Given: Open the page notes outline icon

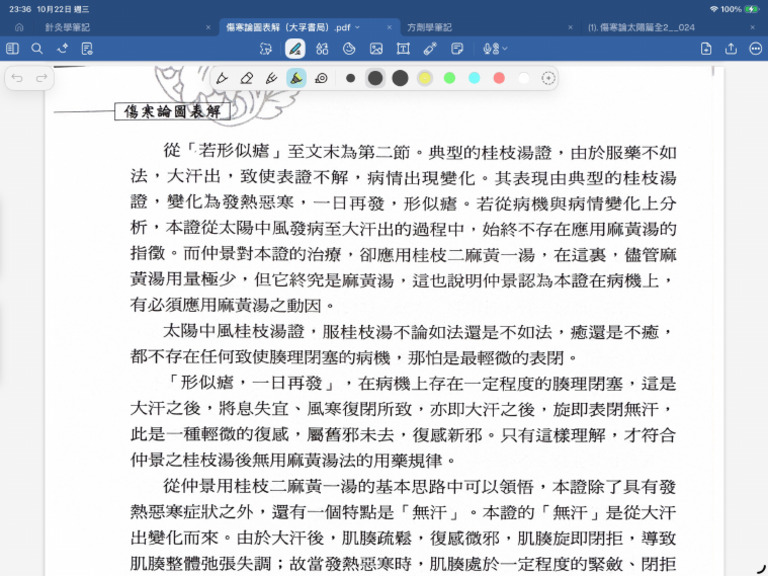Looking at the screenshot, I should [87, 48].
